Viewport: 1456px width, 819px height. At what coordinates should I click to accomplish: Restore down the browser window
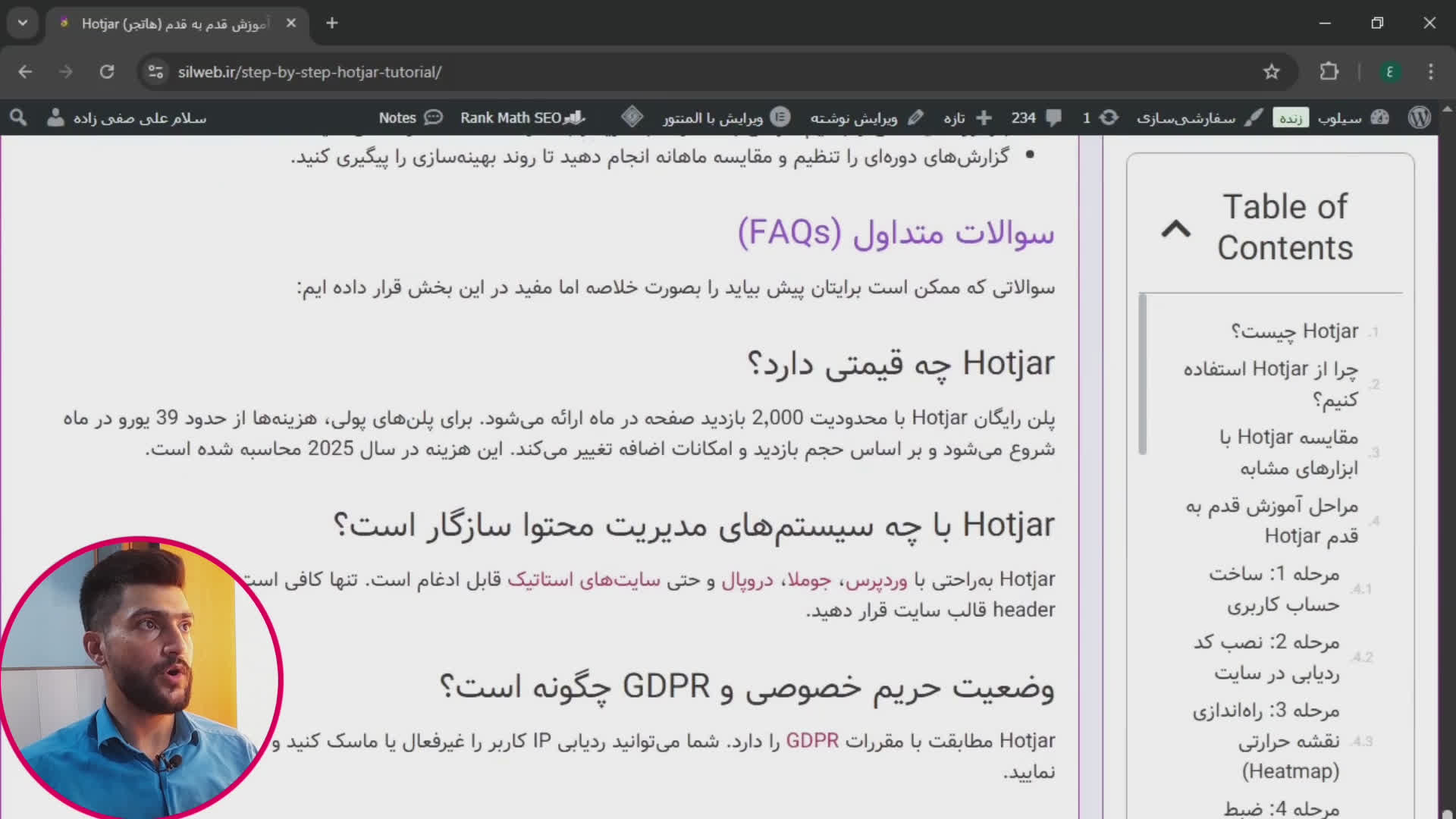pyautogui.click(x=1377, y=23)
